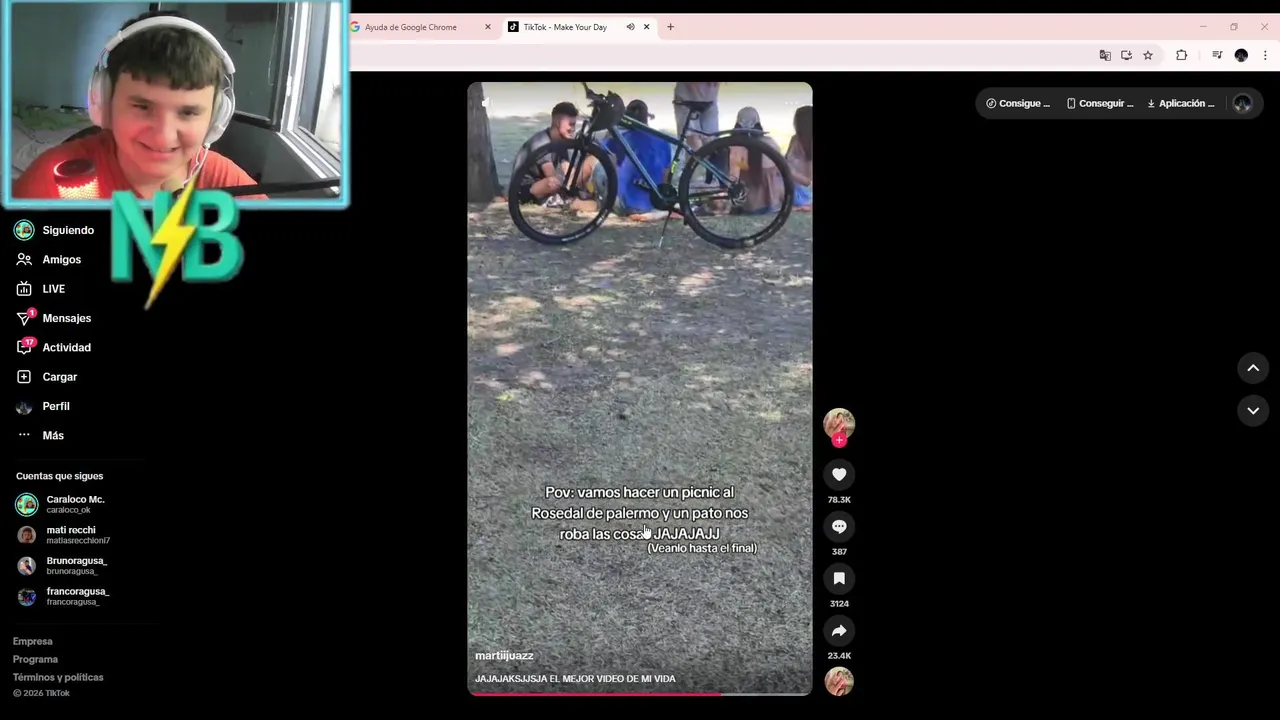Open creator avatar beside video

tap(839, 424)
